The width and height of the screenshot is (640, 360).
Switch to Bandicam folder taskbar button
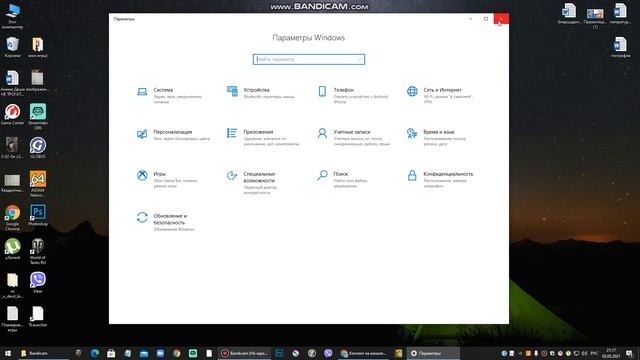[x=43, y=353]
